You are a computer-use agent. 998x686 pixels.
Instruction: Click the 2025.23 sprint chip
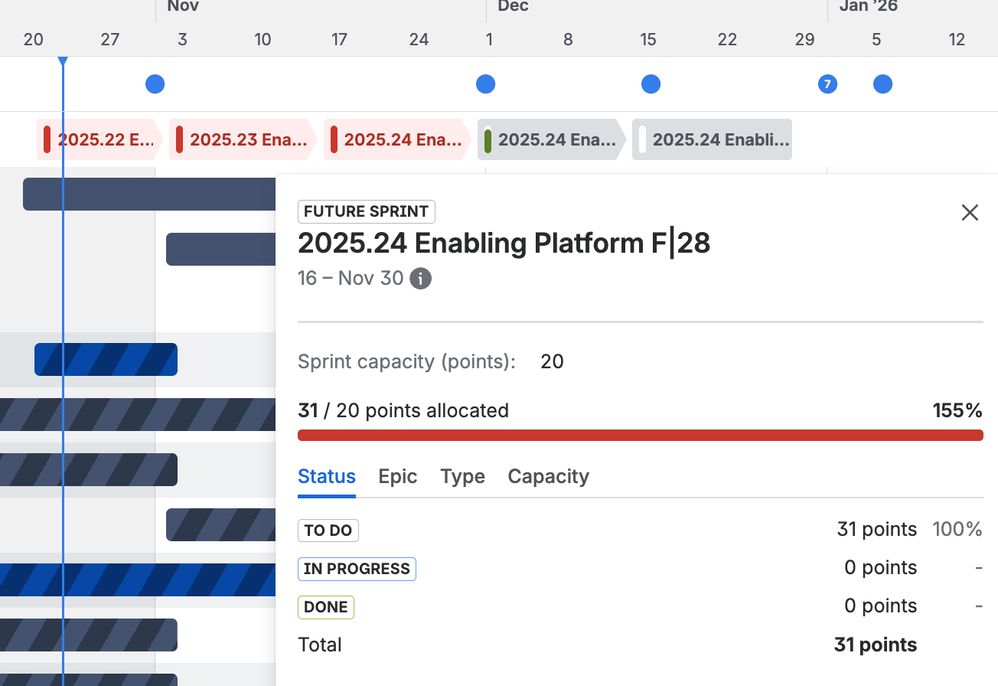242,140
